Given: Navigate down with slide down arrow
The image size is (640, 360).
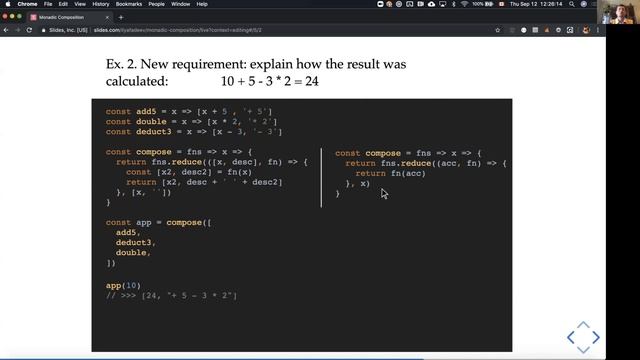Looking at the screenshot, I should coord(583,350).
